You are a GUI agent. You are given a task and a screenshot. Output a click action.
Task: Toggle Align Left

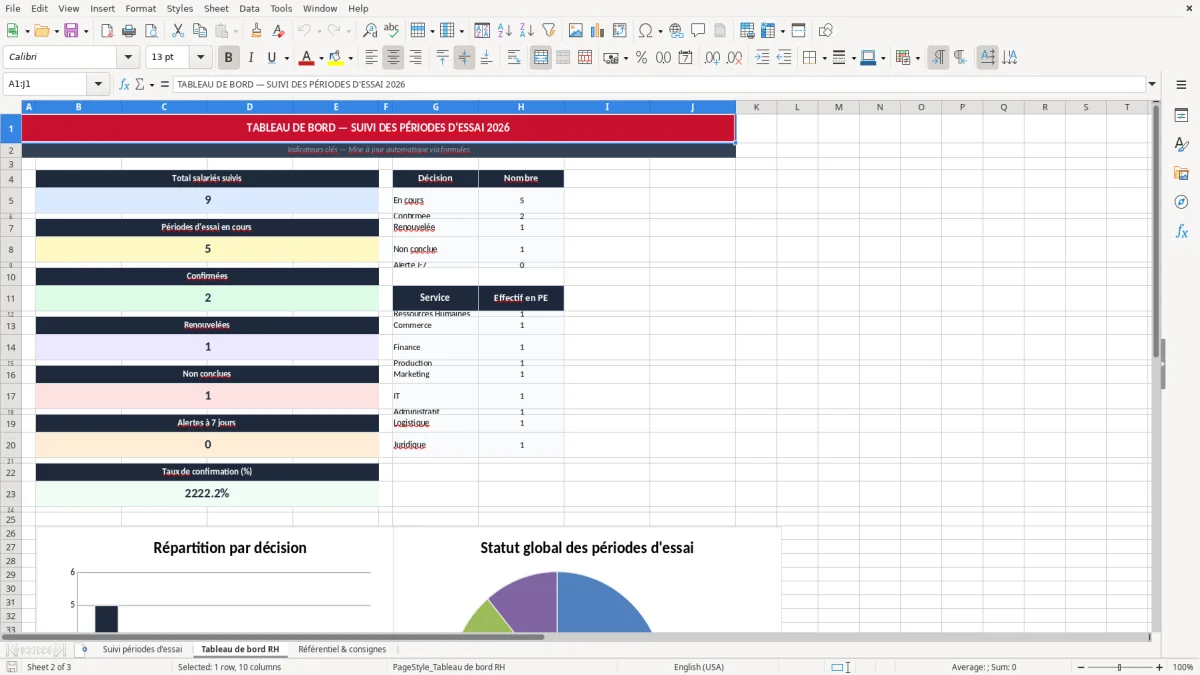(x=371, y=58)
